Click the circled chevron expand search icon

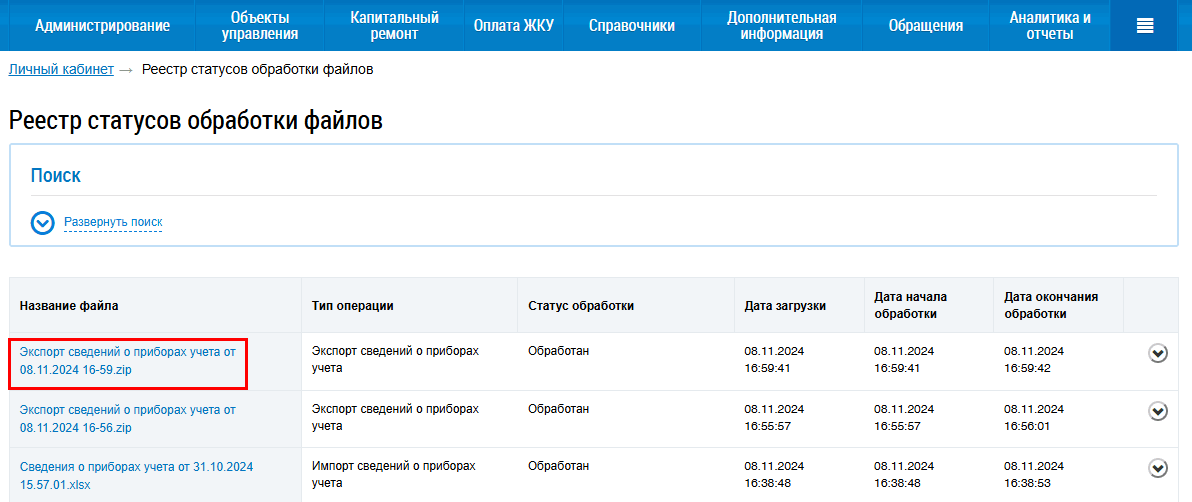click(x=42, y=223)
